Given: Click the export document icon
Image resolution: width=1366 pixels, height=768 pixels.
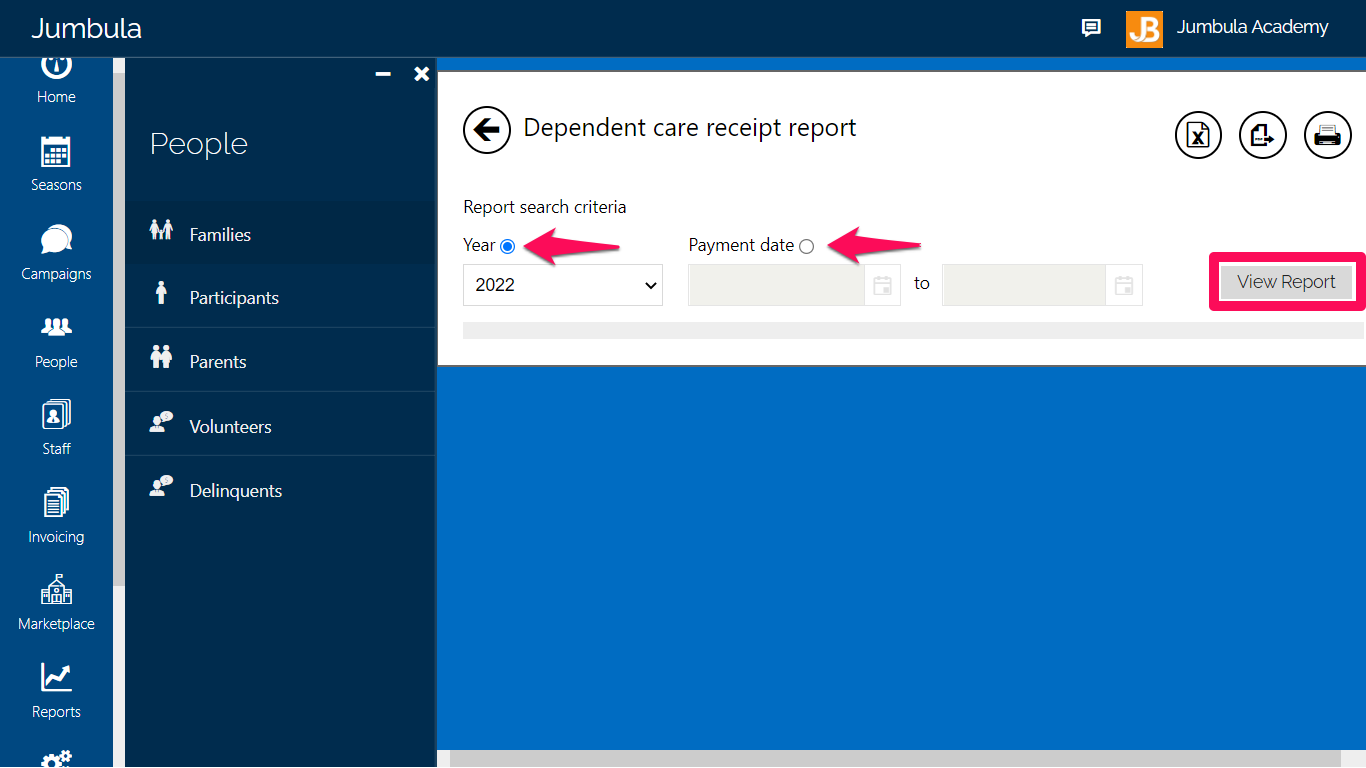Looking at the screenshot, I should coord(1263,134).
